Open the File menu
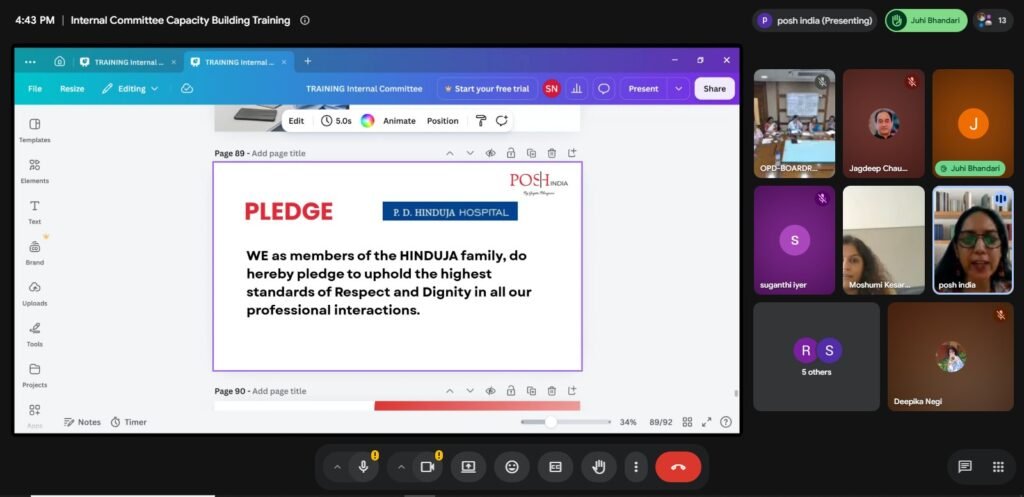Viewport: 1024px width, 497px height. click(x=35, y=89)
